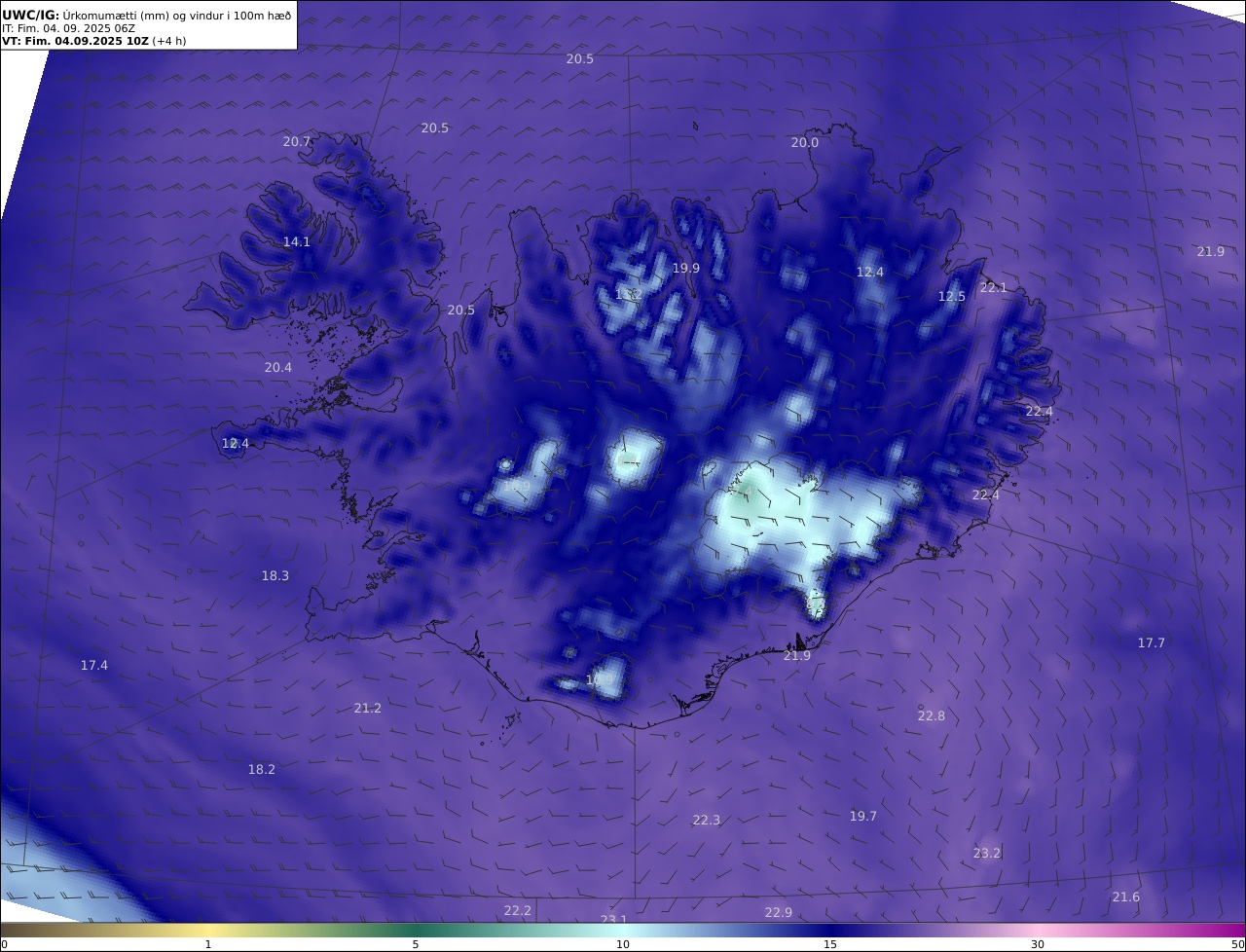1246x952 pixels.
Task: Click the 22.2 value label
Action: pos(518,911)
